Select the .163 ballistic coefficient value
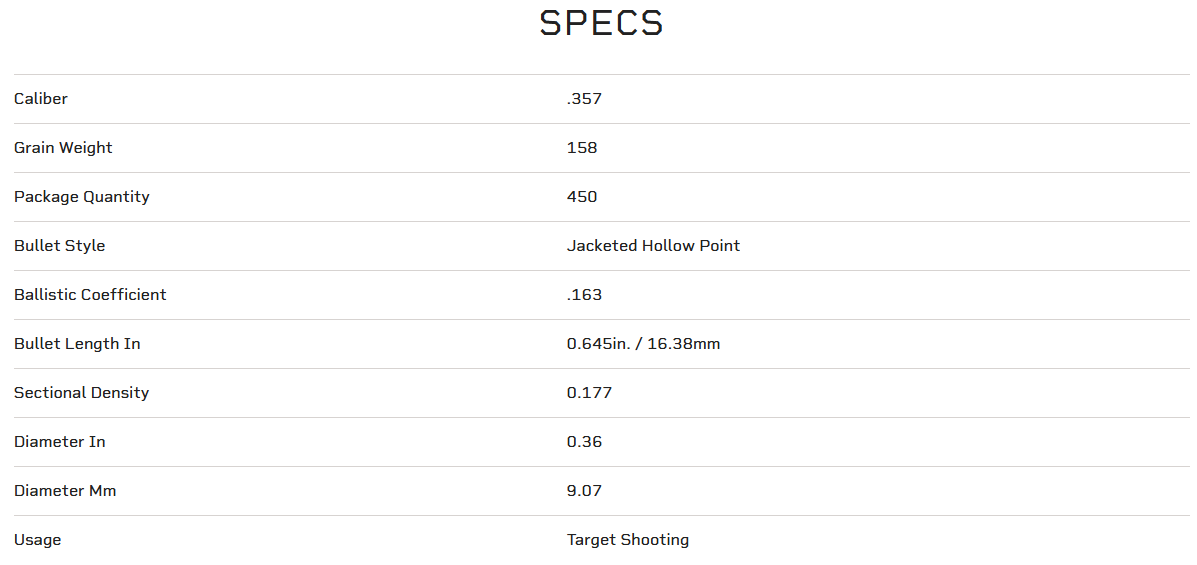The height and width of the screenshot is (565, 1197). pyautogui.click(x=584, y=295)
